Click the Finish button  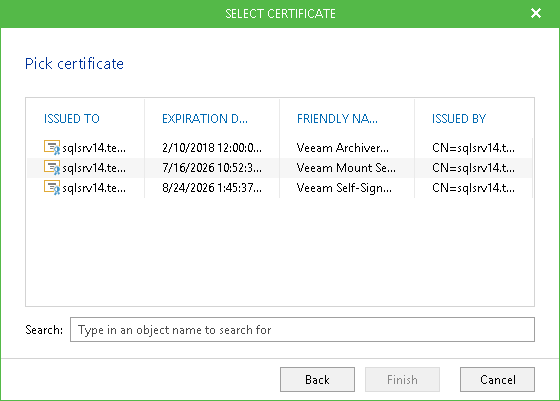pyautogui.click(x=402, y=380)
